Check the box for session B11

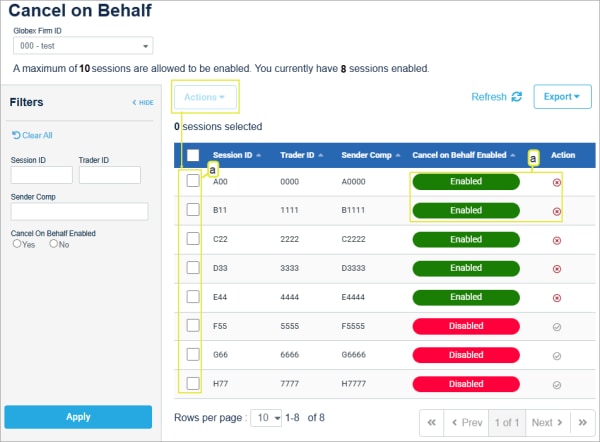coord(194,211)
